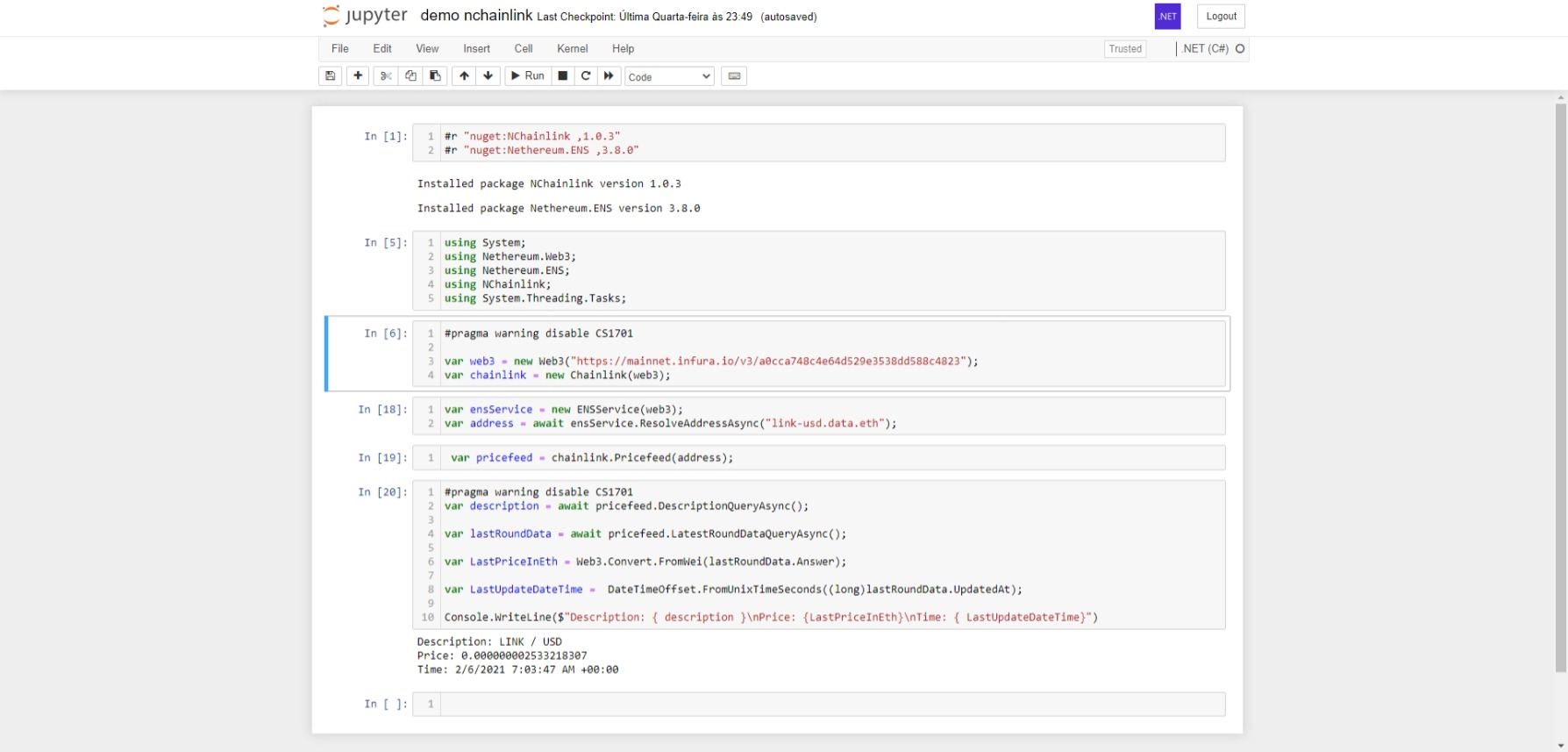The width and height of the screenshot is (1568, 752).
Task: Click the page vertical scrollbar
Action: click(1561, 387)
